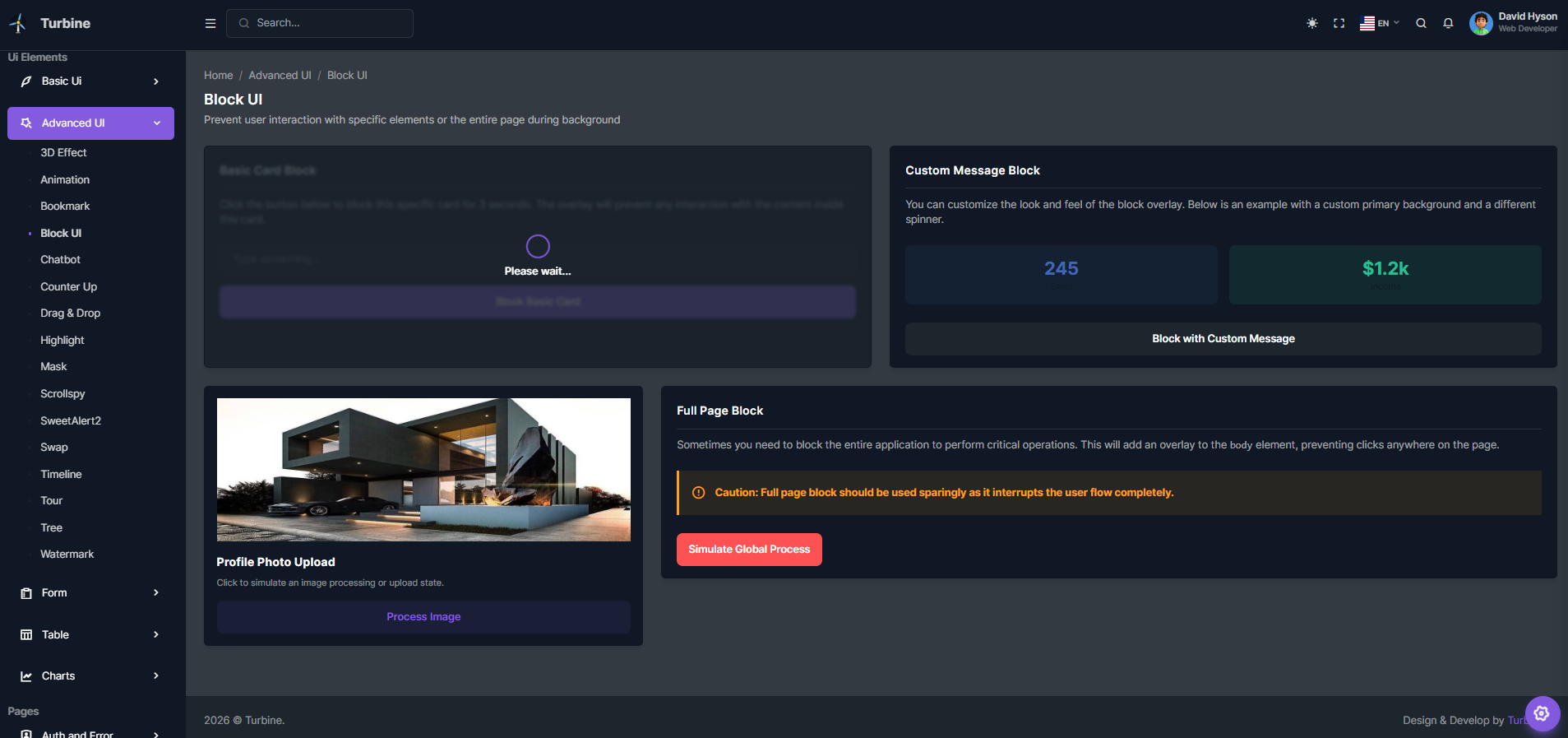Navigate to Scrollspy
Image resolution: width=1568 pixels, height=738 pixels.
click(62, 394)
